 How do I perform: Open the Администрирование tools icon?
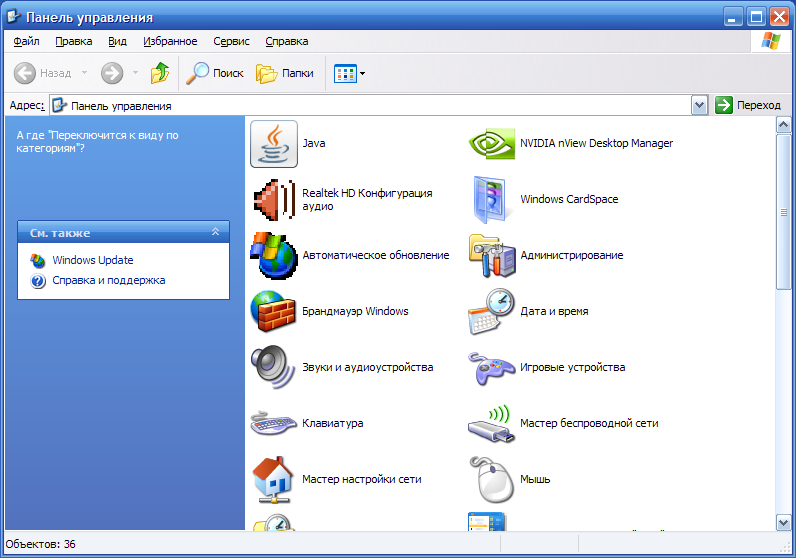(x=491, y=255)
